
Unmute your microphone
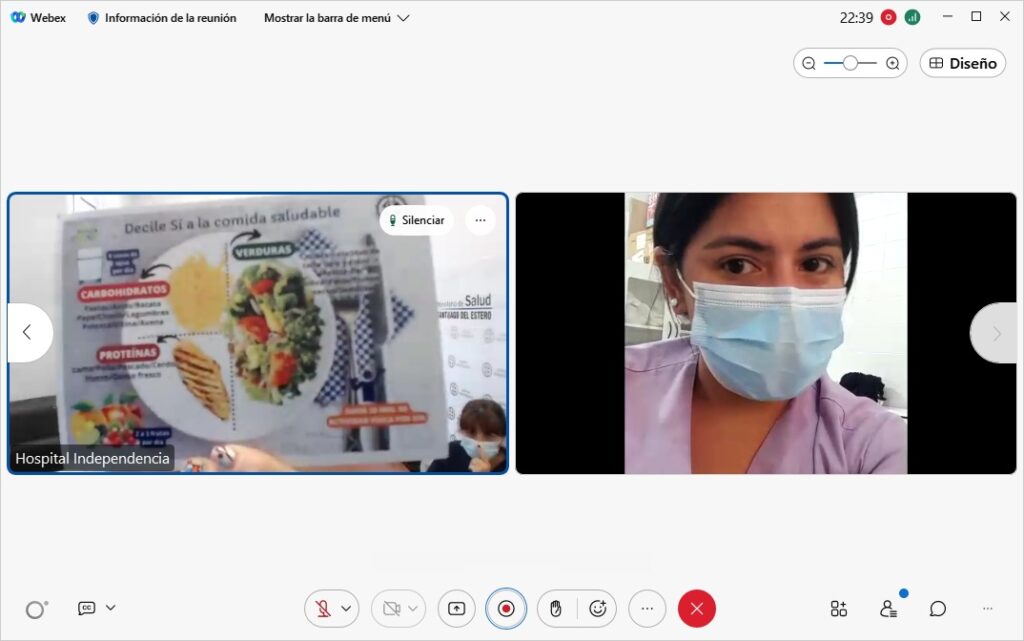coord(322,608)
